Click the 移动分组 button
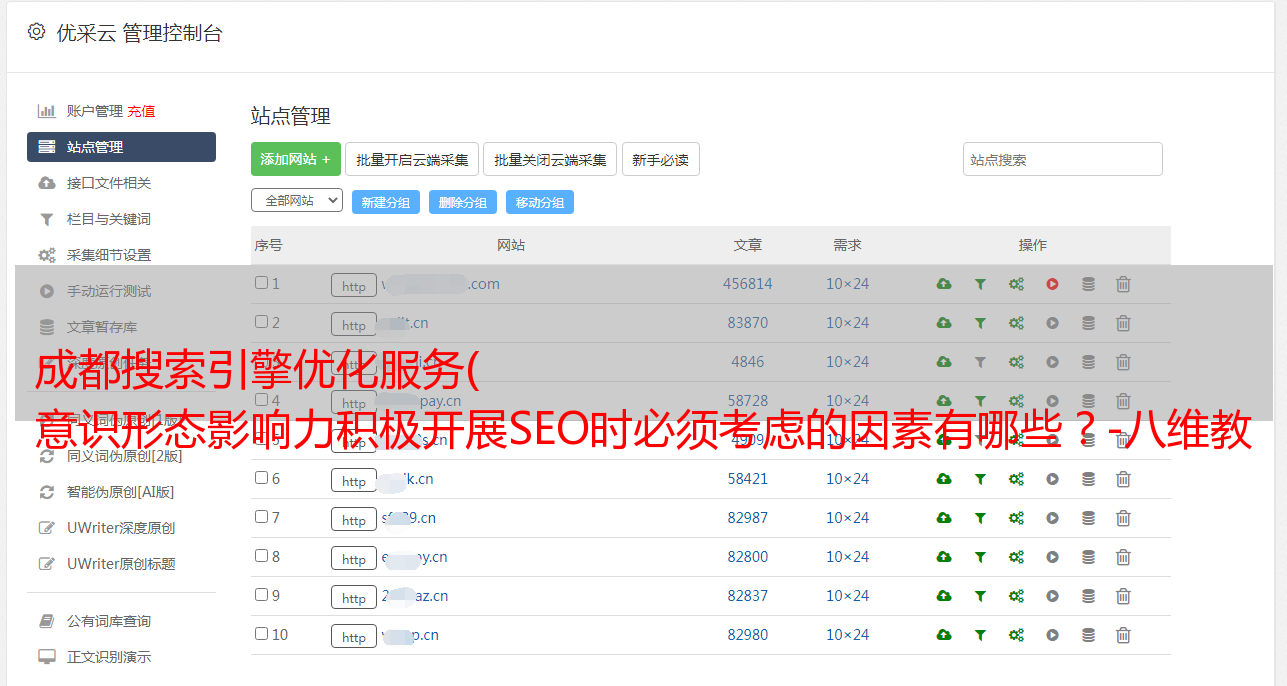 point(540,202)
